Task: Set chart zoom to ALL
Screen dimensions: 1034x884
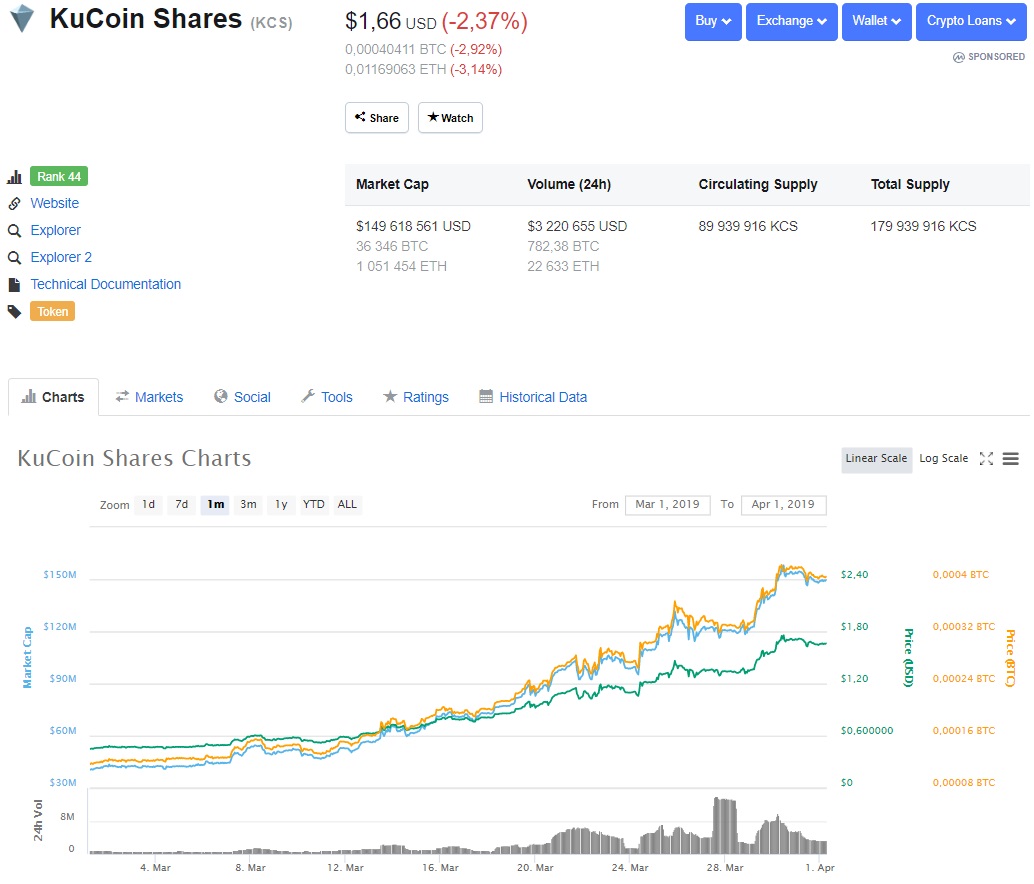Action: coord(348,505)
